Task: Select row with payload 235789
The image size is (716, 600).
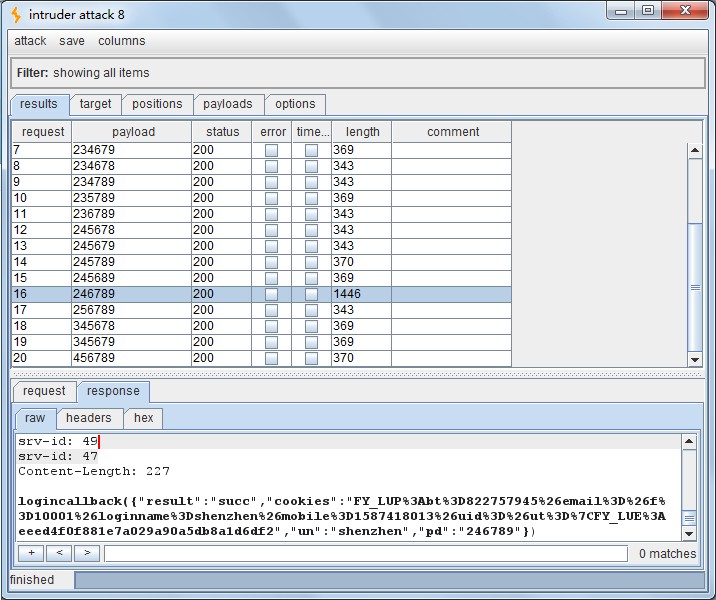Action: click(261, 198)
